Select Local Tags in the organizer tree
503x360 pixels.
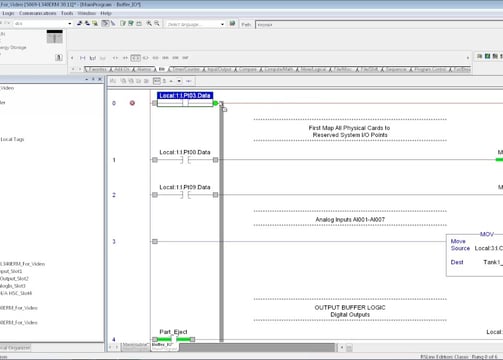[12, 139]
